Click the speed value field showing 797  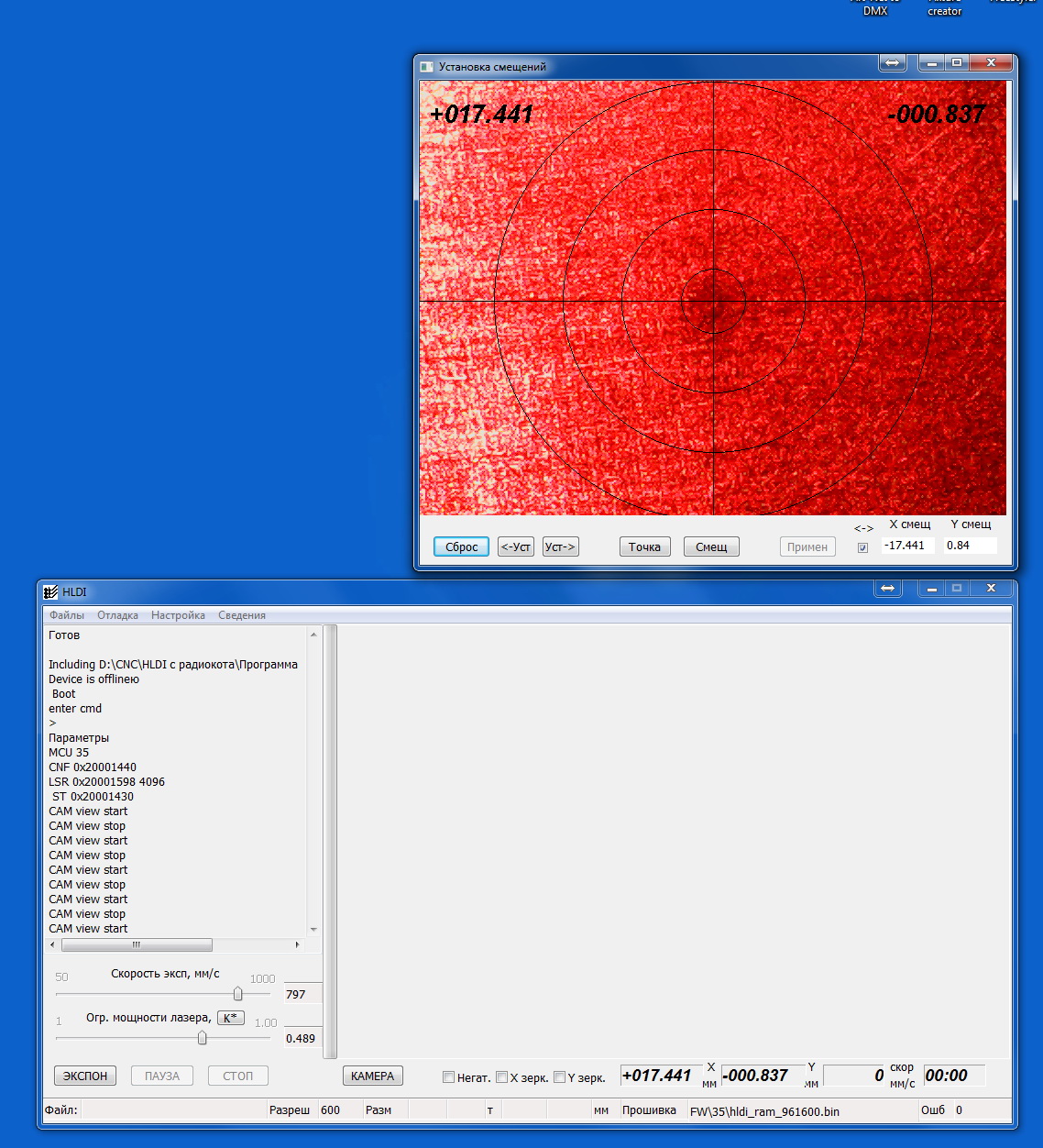[x=302, y=994]
